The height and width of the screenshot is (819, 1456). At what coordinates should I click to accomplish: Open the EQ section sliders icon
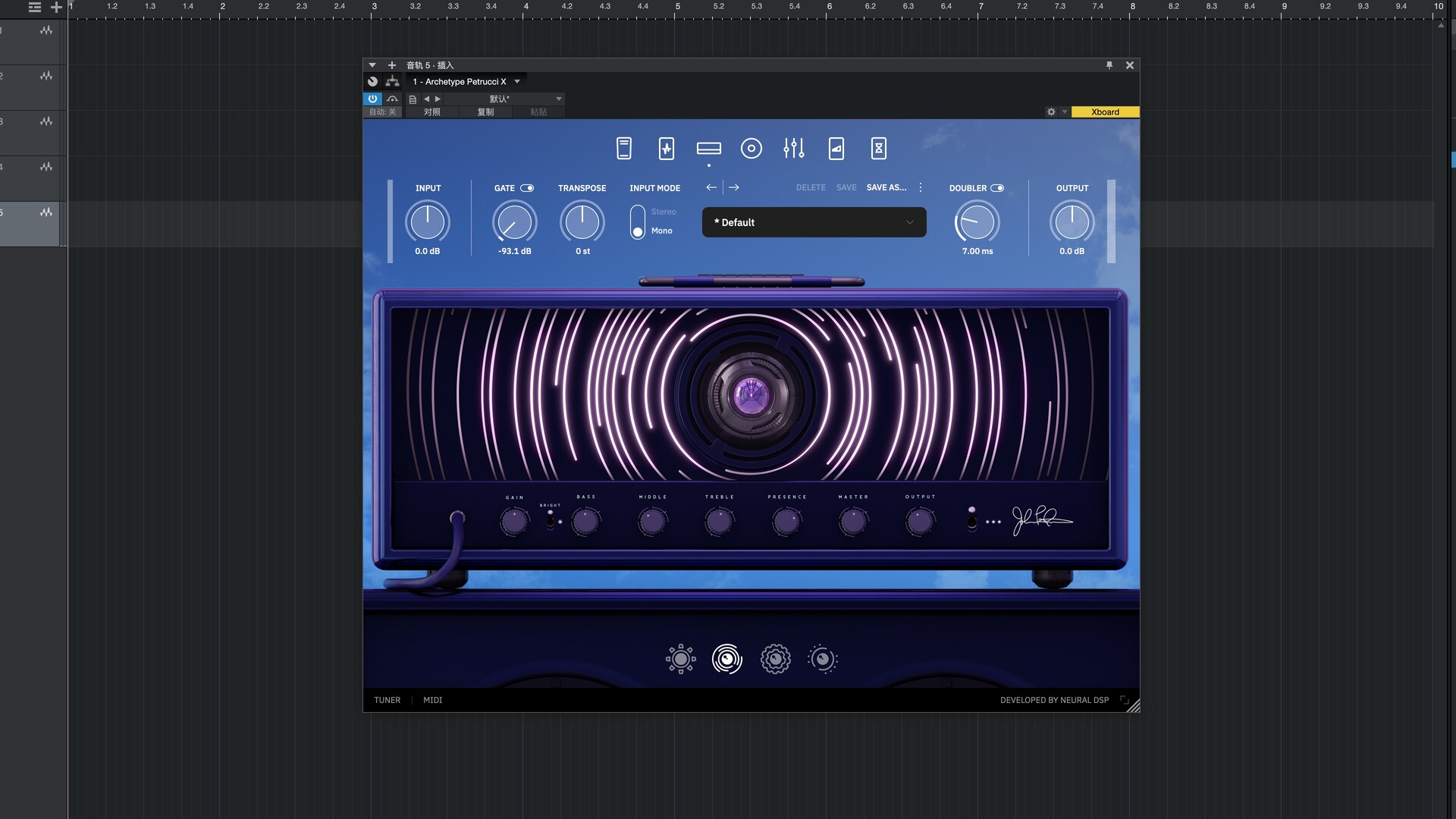click(x=793, y=149)
